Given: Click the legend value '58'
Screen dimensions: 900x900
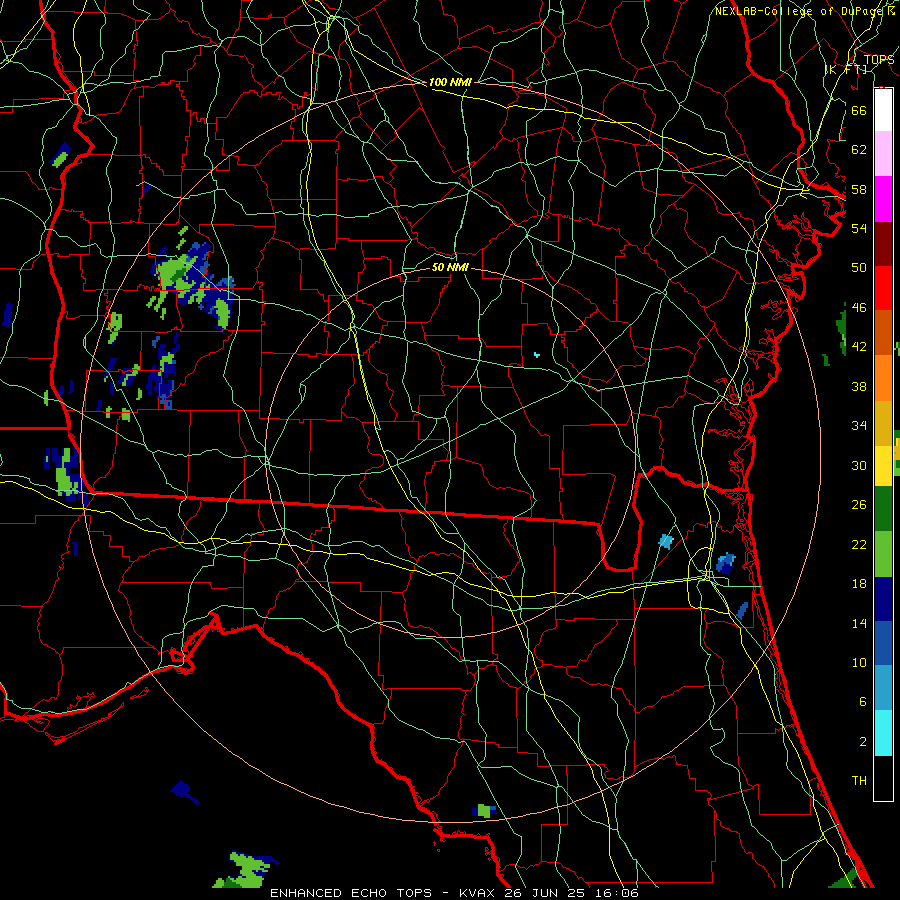Looking at the screenshot, I should tap(859, 189).
